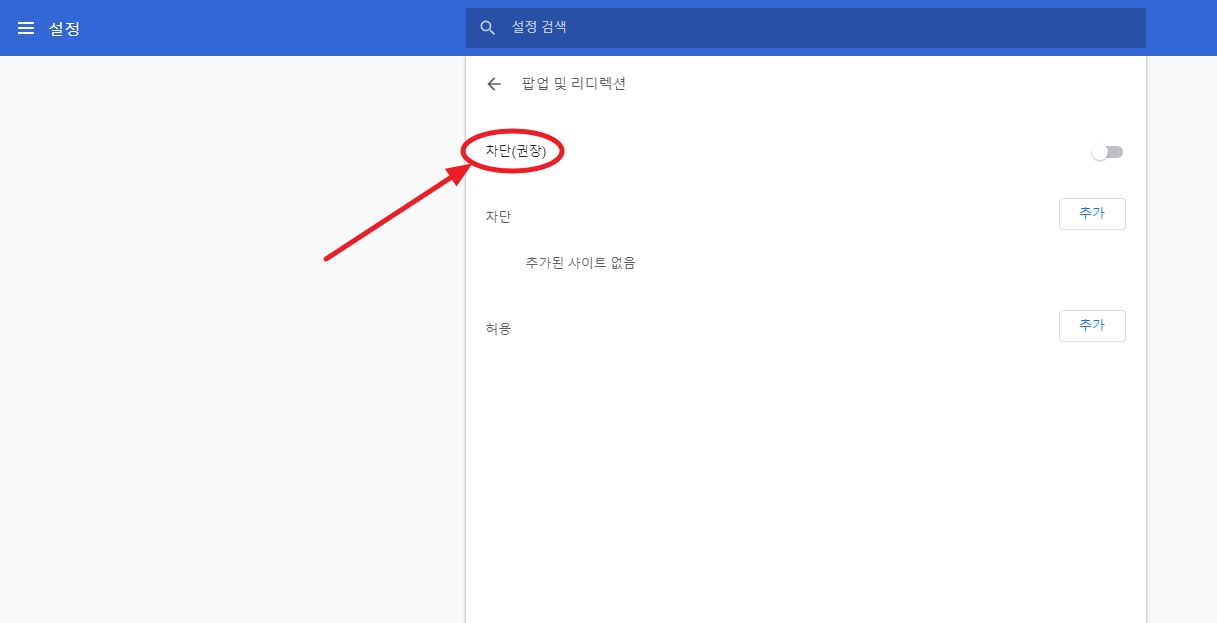Click the white knob of the toggle
This screenshot has height=623, width=1217.
click(x=1100, y=152)
